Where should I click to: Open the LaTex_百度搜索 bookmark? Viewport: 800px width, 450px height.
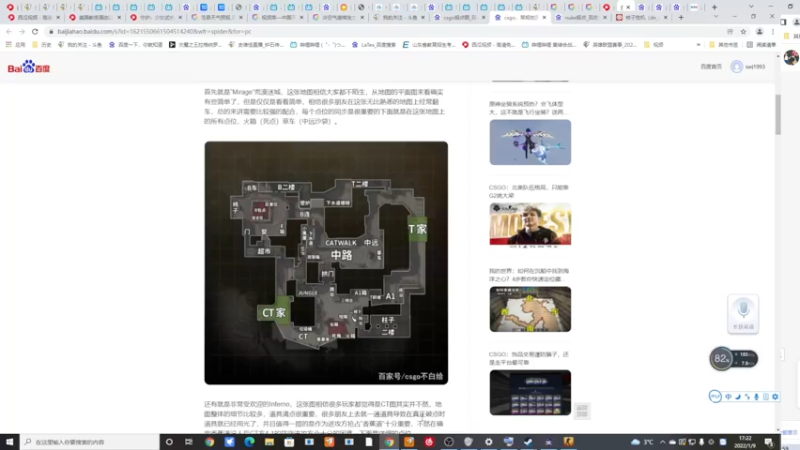pyautogui.click(x=373, y=45)
